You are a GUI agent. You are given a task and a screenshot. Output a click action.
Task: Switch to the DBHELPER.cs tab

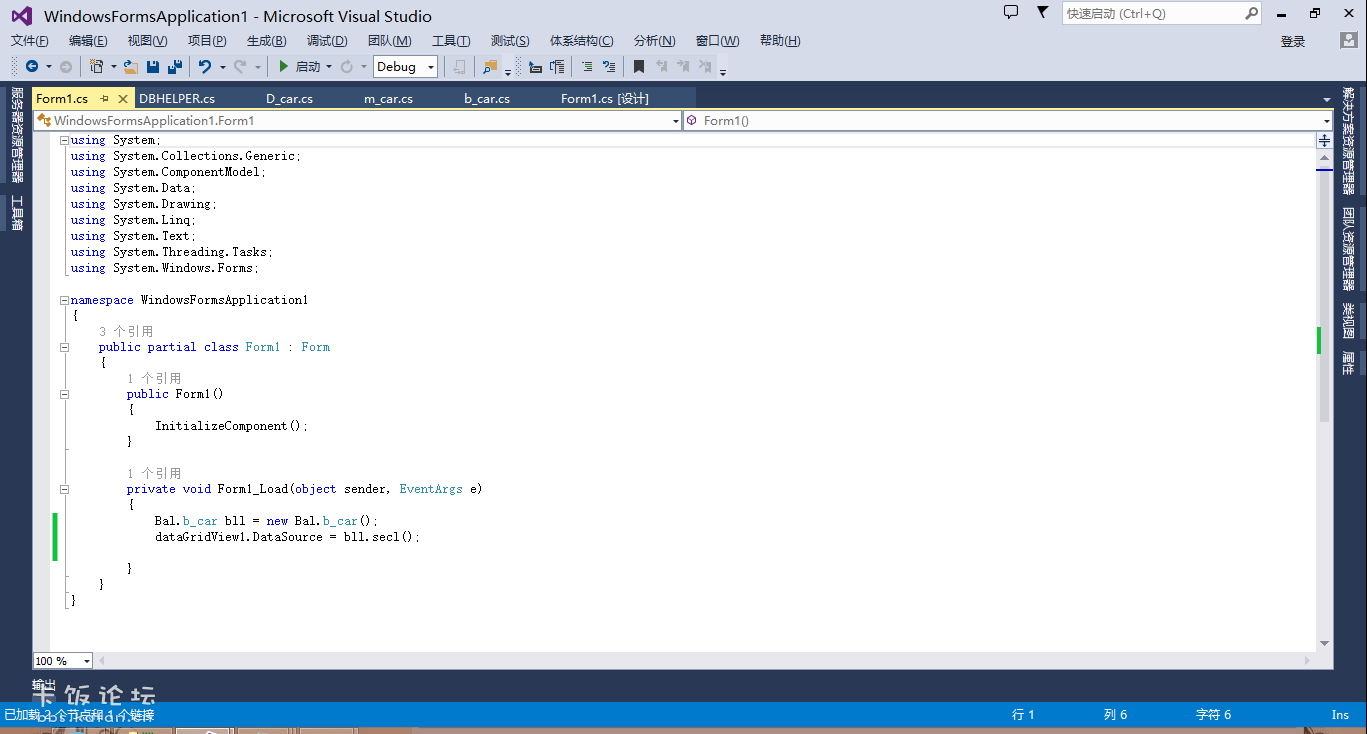pyautogui.click(x=177, y=99)
